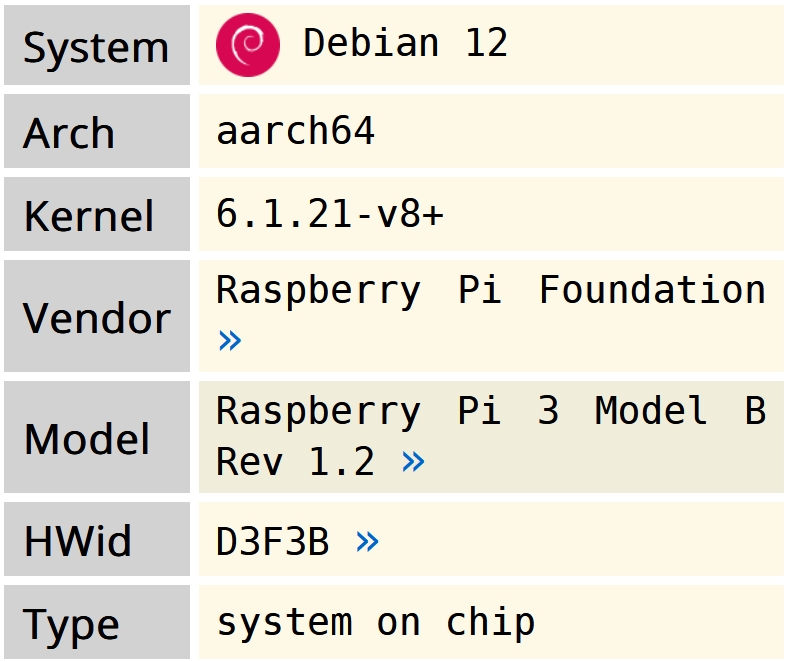Click 'Raspberry Pi Foundation' vendor text

(x=491, y=291)
